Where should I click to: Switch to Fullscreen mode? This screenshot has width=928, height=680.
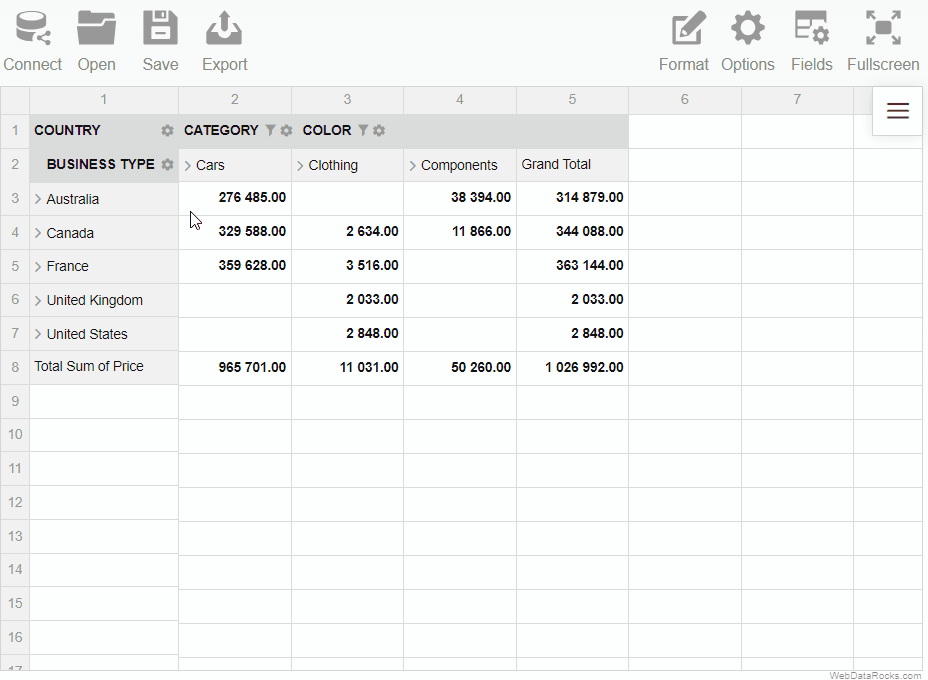pyautogui.click(x=883, y=28)
